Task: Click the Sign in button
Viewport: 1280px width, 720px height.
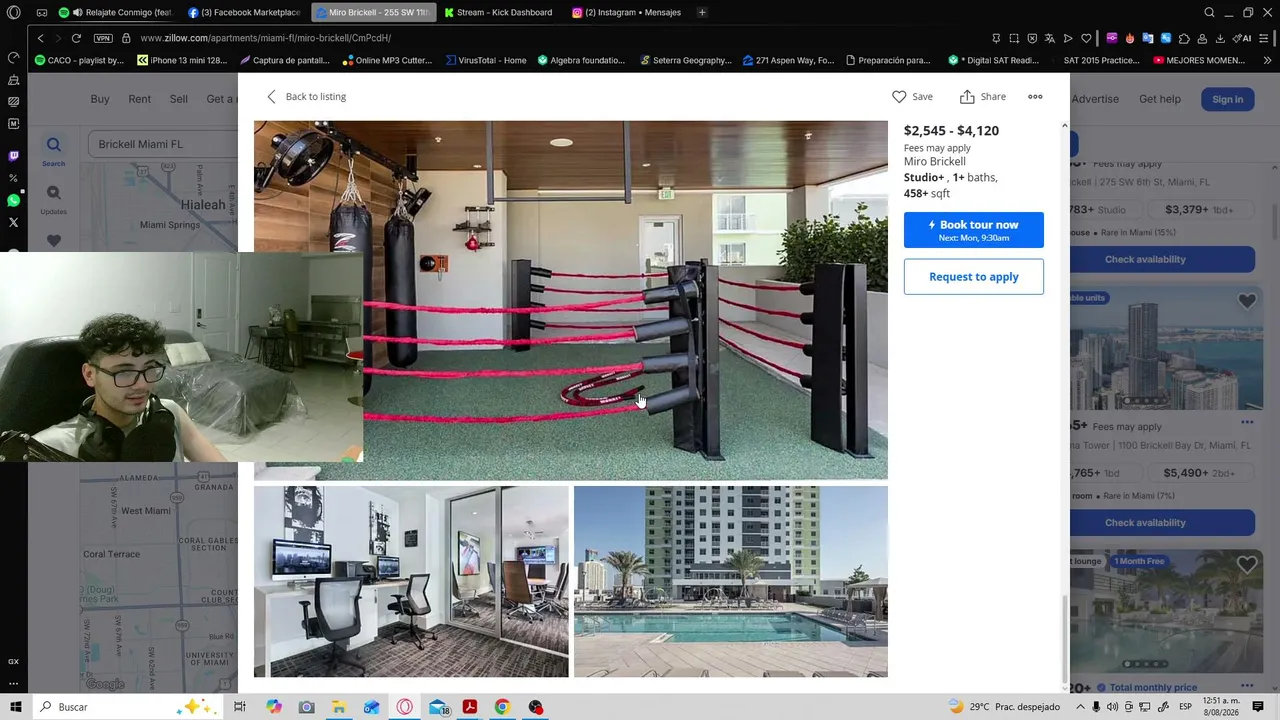Action: pos(1227,99)
